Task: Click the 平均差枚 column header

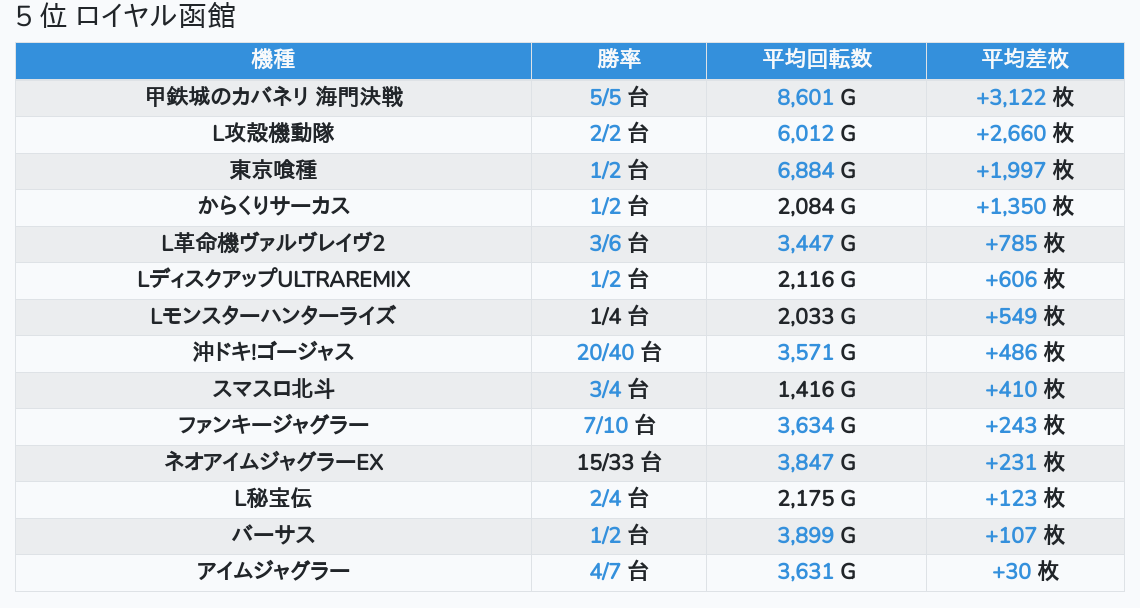Action: coord(1024,60)
